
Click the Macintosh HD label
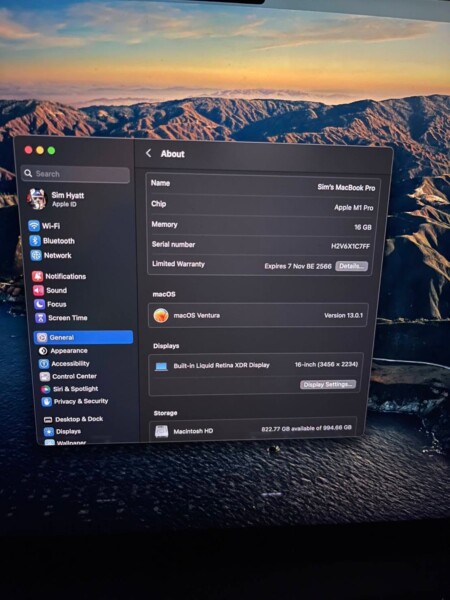pyautogui.click(x=193, y=431)
